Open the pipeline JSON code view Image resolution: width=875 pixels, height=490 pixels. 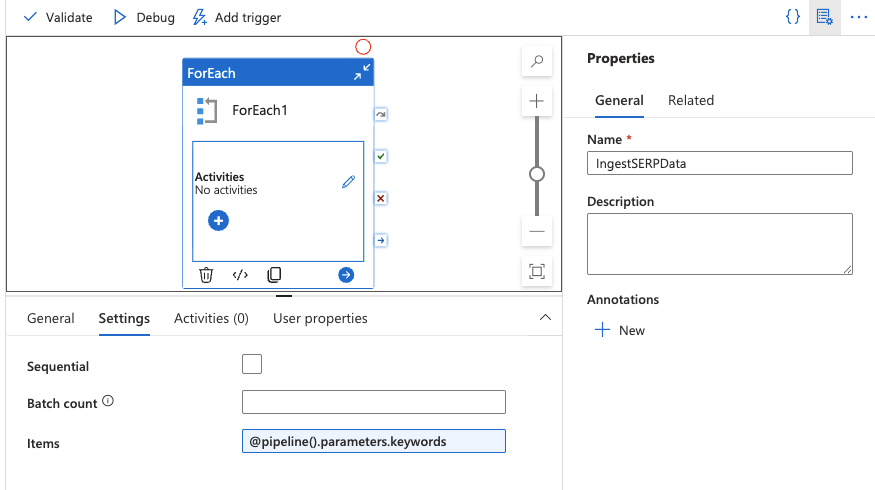pyautogui.click(x=792, y=17)
